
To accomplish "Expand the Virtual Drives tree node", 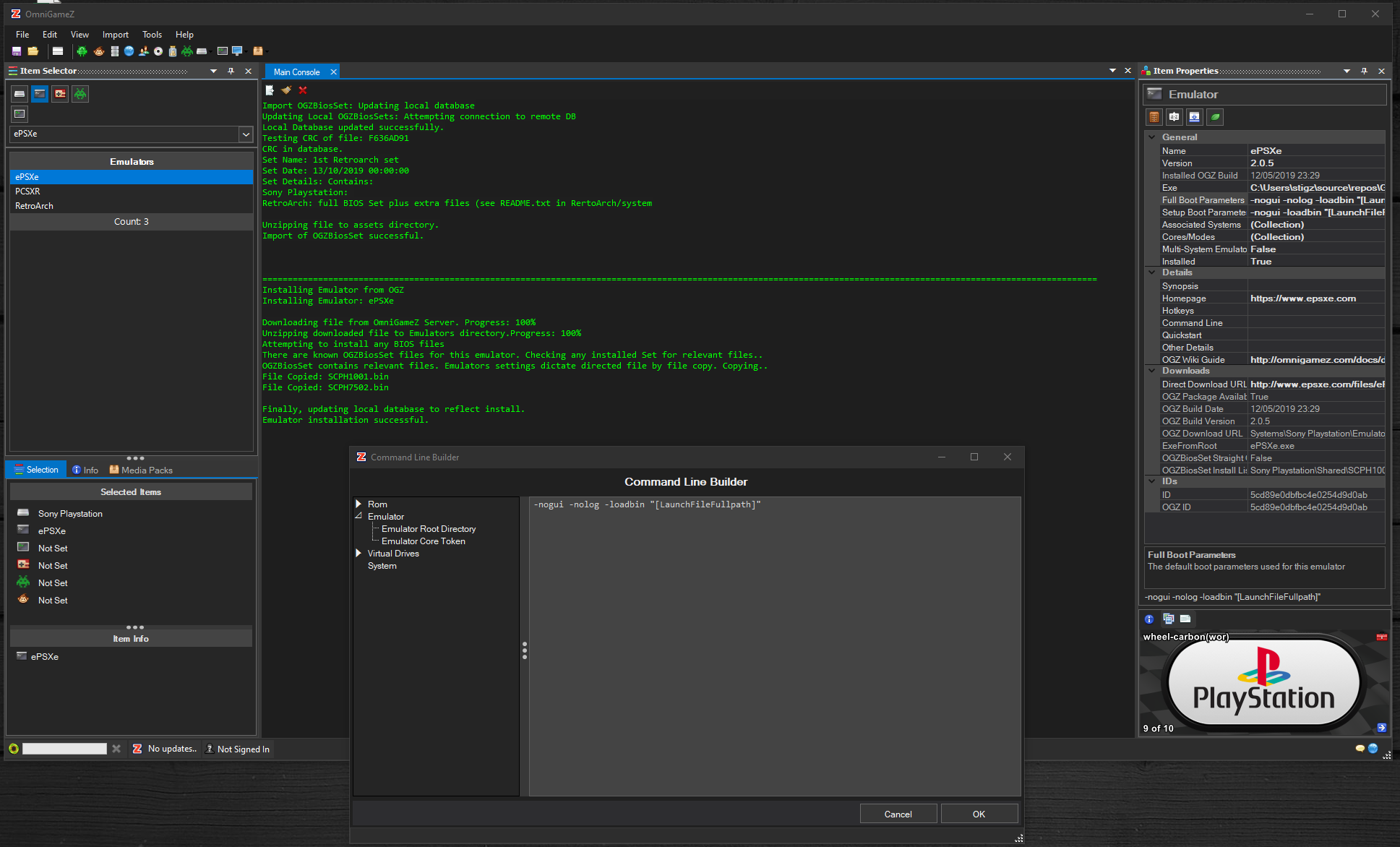I will pos(358,553).
